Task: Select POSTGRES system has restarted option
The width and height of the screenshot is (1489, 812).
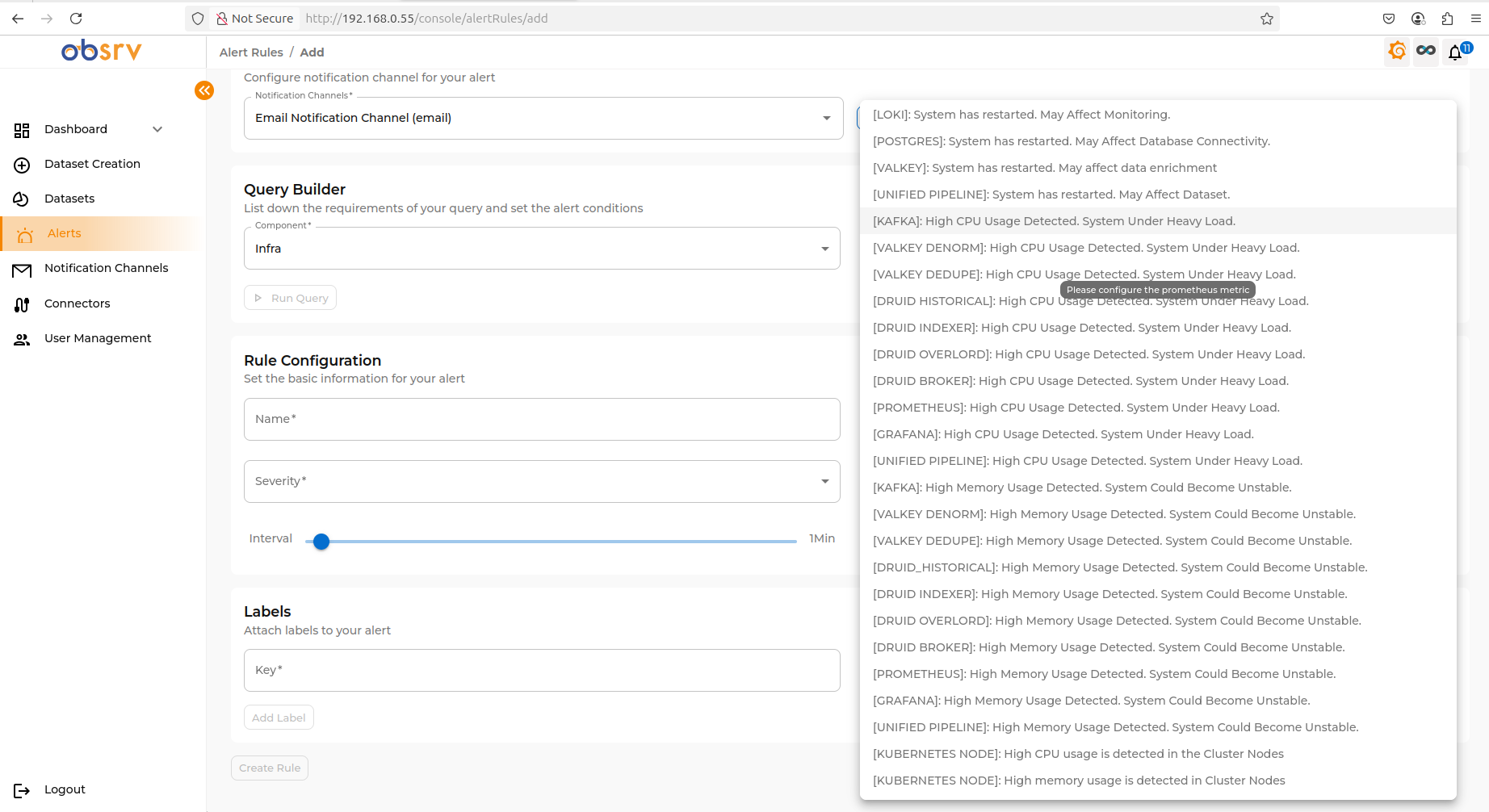Action: pyautogui.click(x=1158, y=141)
